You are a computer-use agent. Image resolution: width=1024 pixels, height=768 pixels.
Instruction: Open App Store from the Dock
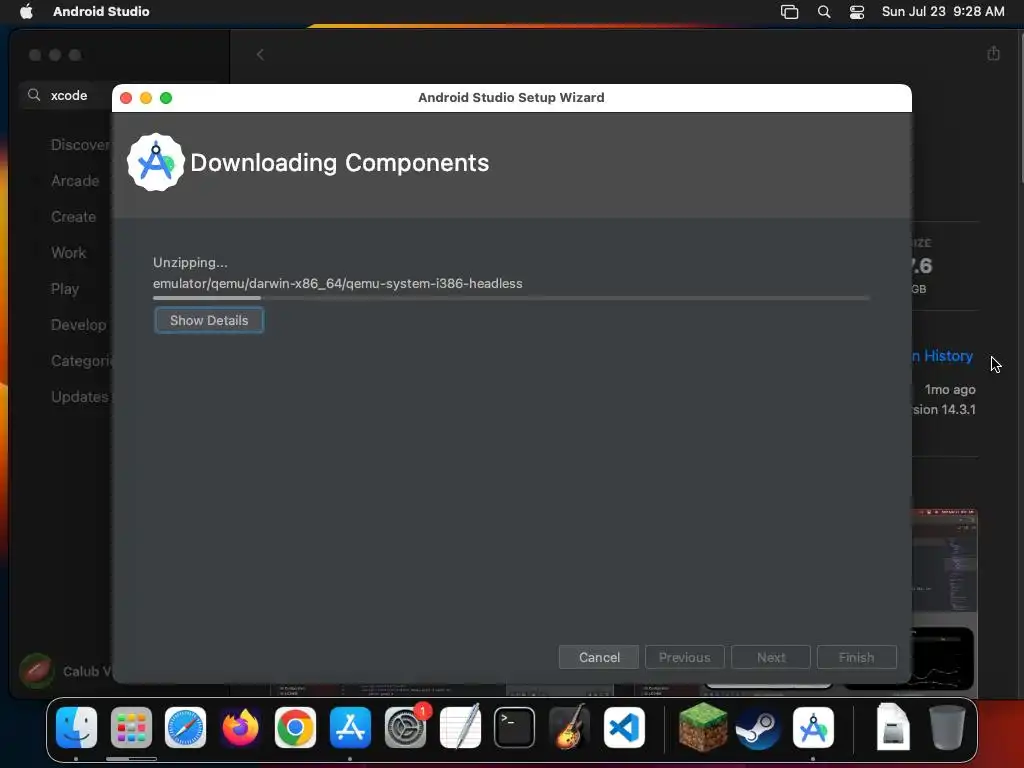tap(350, 728)
